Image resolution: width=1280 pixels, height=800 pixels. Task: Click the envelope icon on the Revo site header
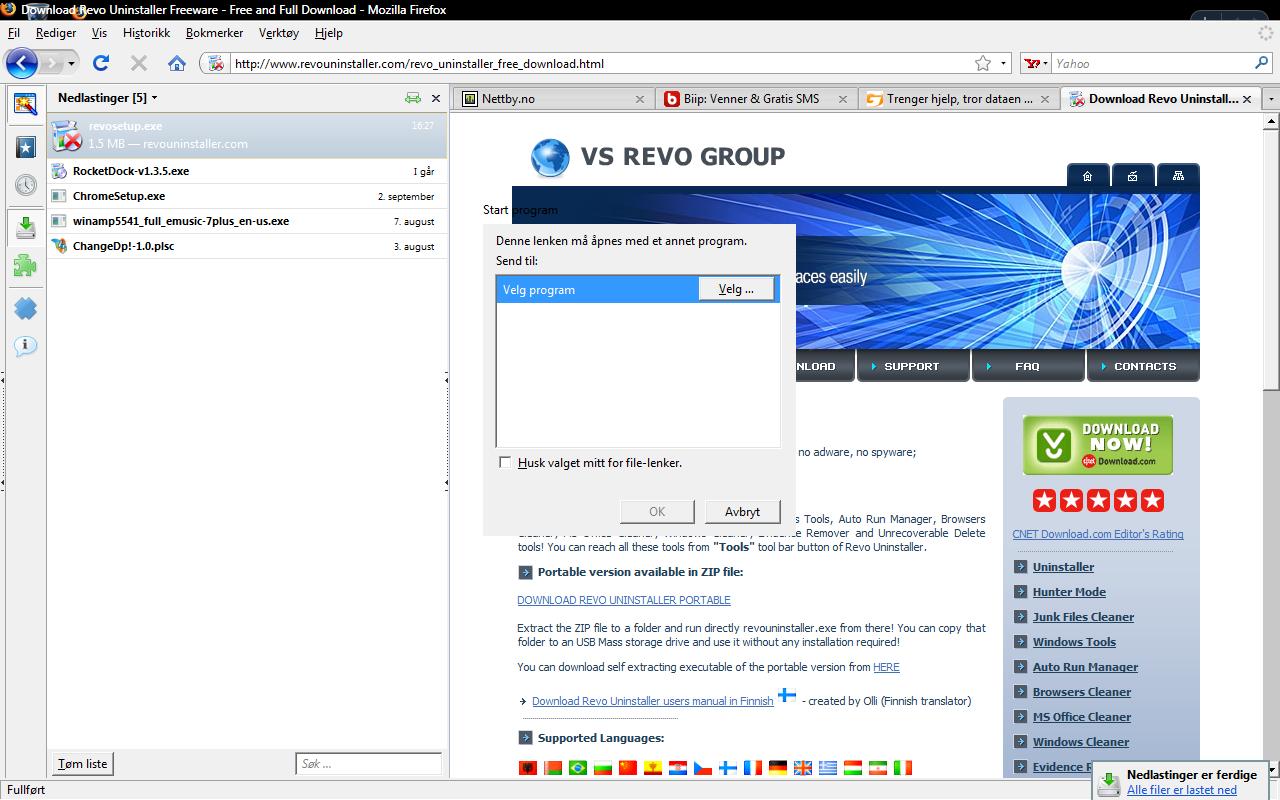point(1132,176)
